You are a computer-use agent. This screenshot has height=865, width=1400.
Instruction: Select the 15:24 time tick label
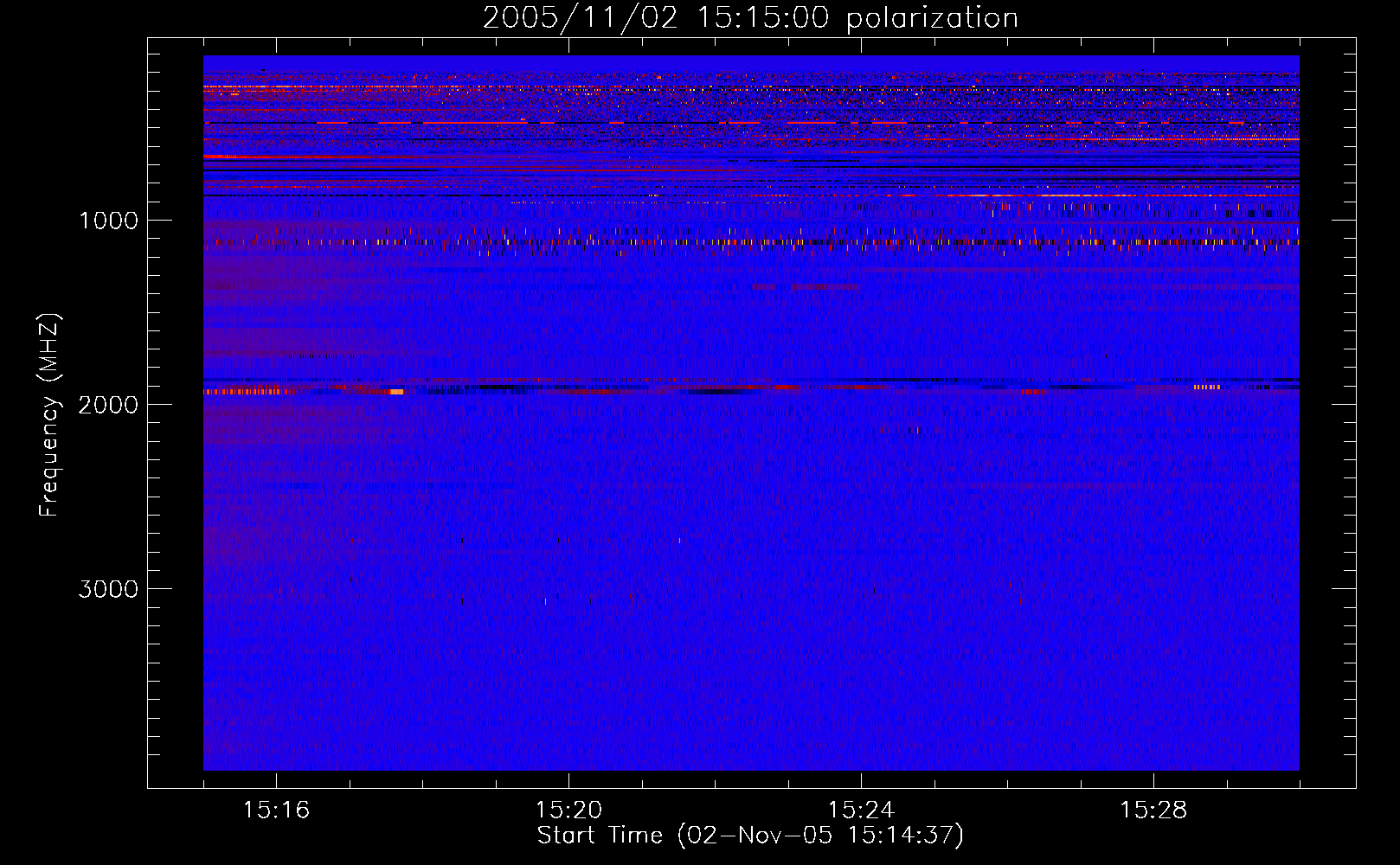(x=861, y=811)
